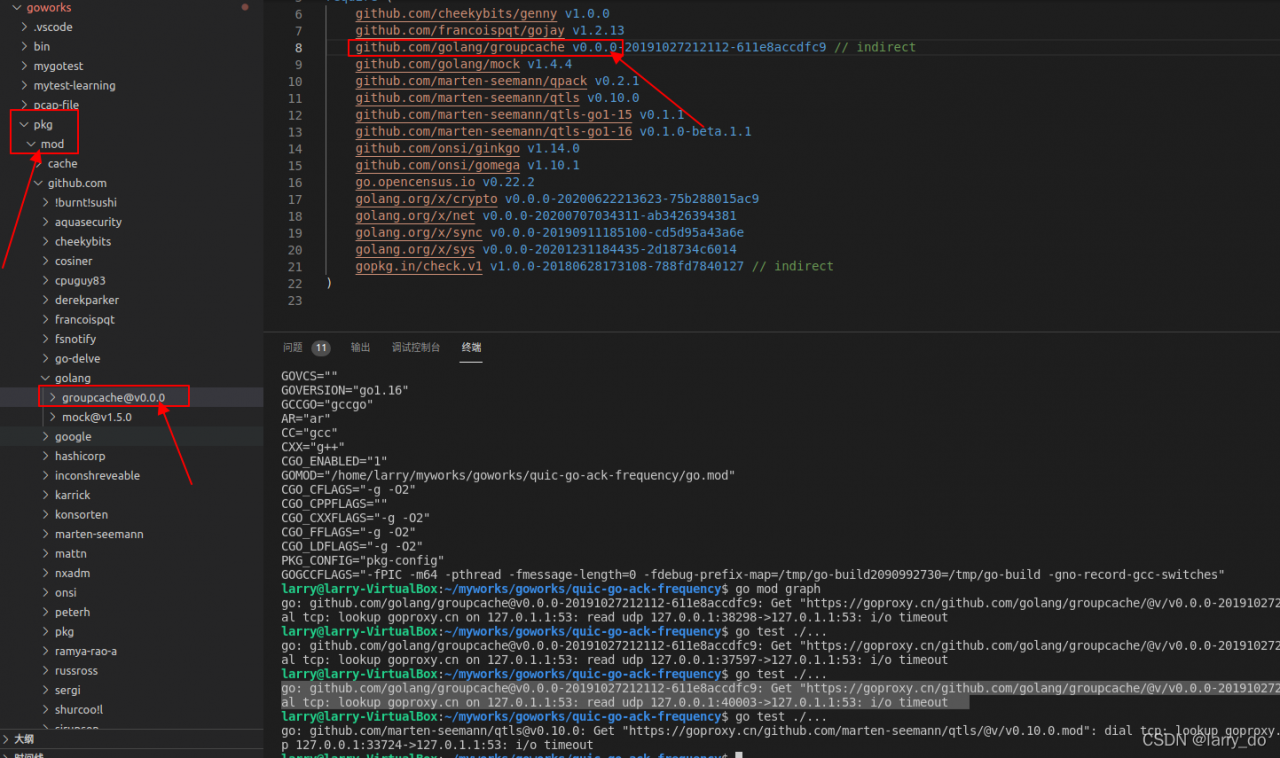Open the !burnt!sushi folder
Viewport: 1280px width, 758px height.
pyautogui.click(x=86, y=203)
